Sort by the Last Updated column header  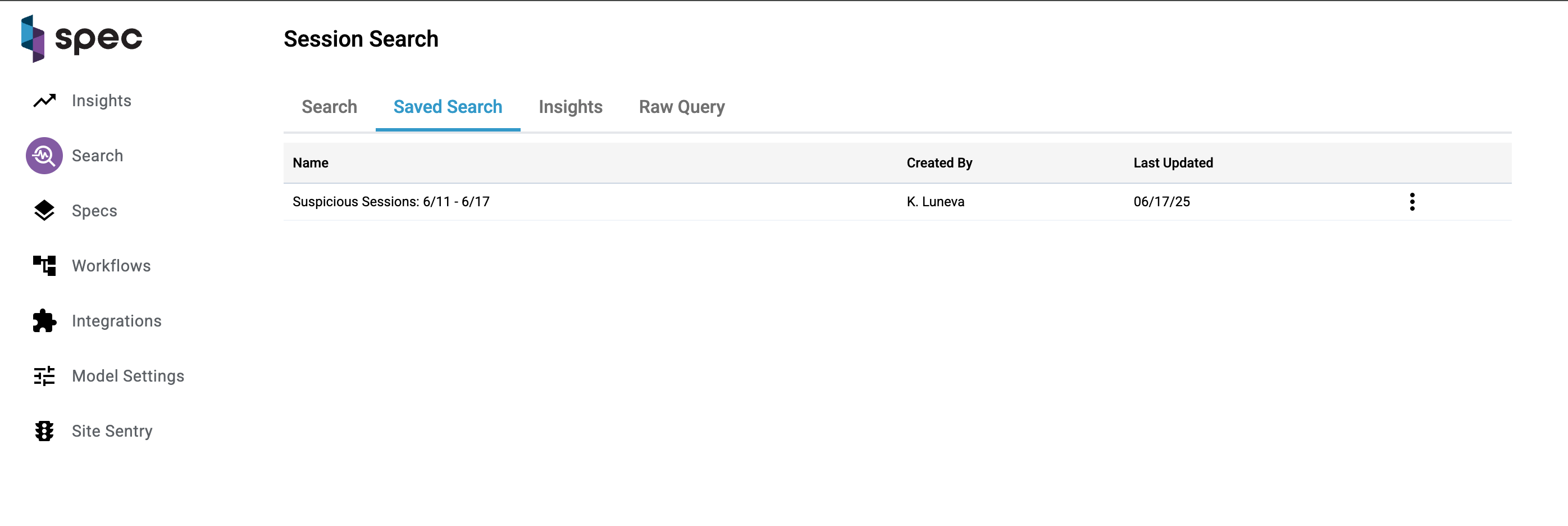pos(1173,163)
